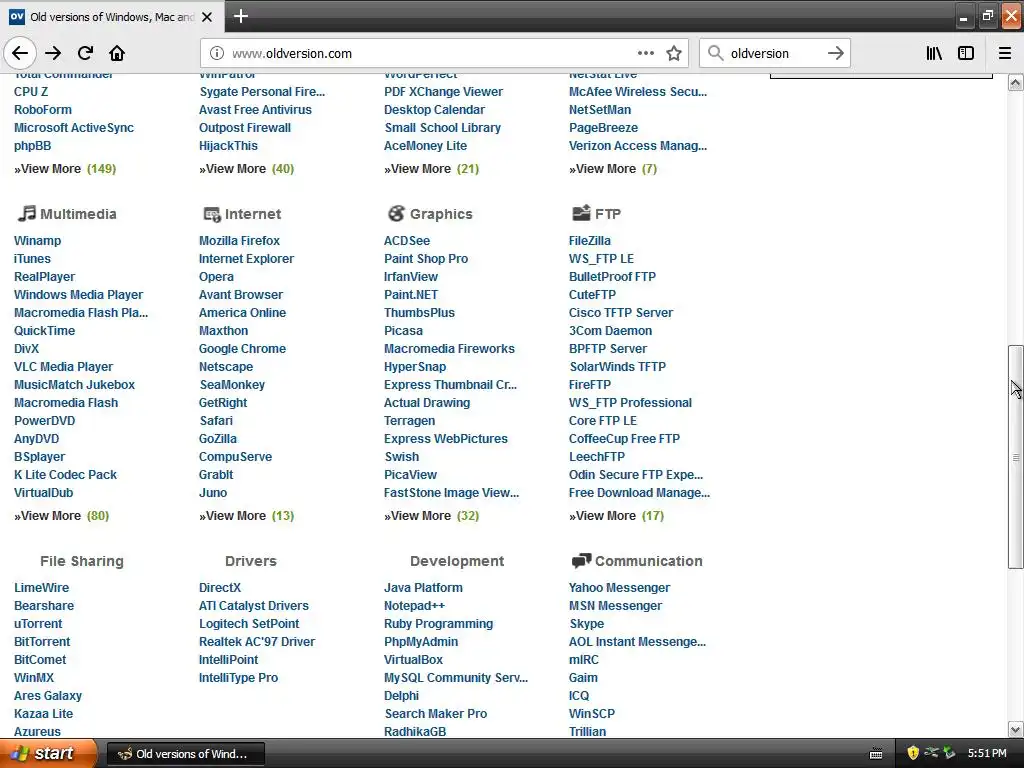This screenshot has height=768, width=1024.
Task: Click the search magnifier icon
Action: [716, 53]
